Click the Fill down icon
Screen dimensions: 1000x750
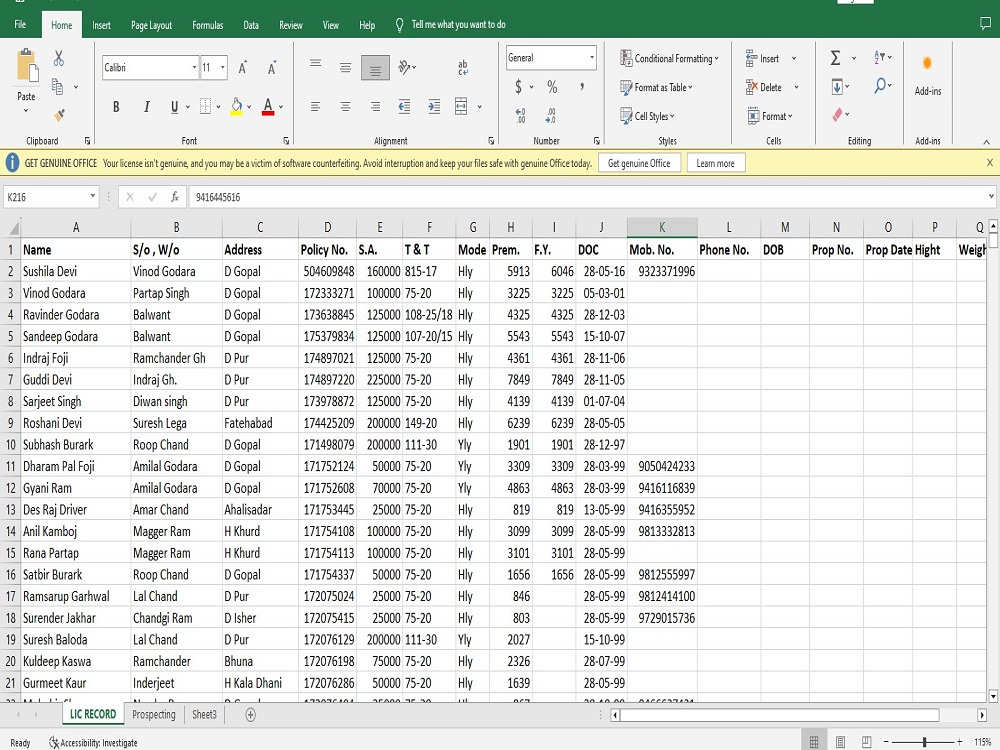click(x=837, y=87)
